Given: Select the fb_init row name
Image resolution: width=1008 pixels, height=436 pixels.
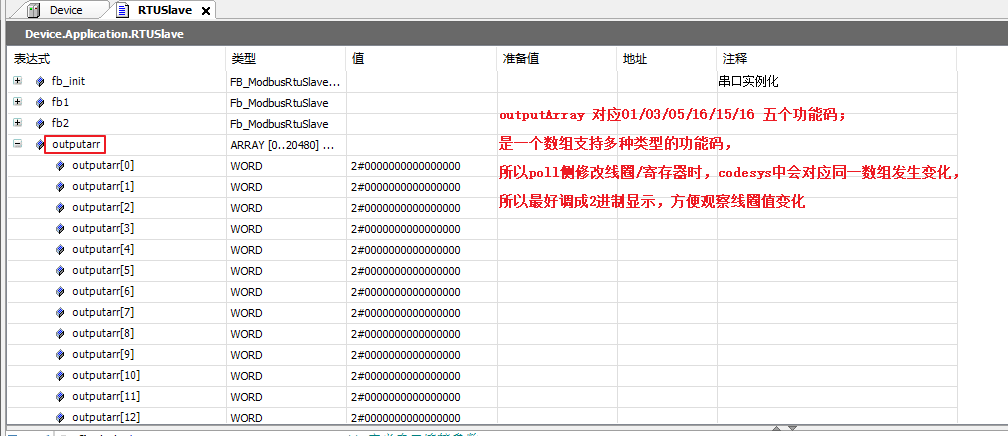Looking at the screenshot, I should pos(68,82).
